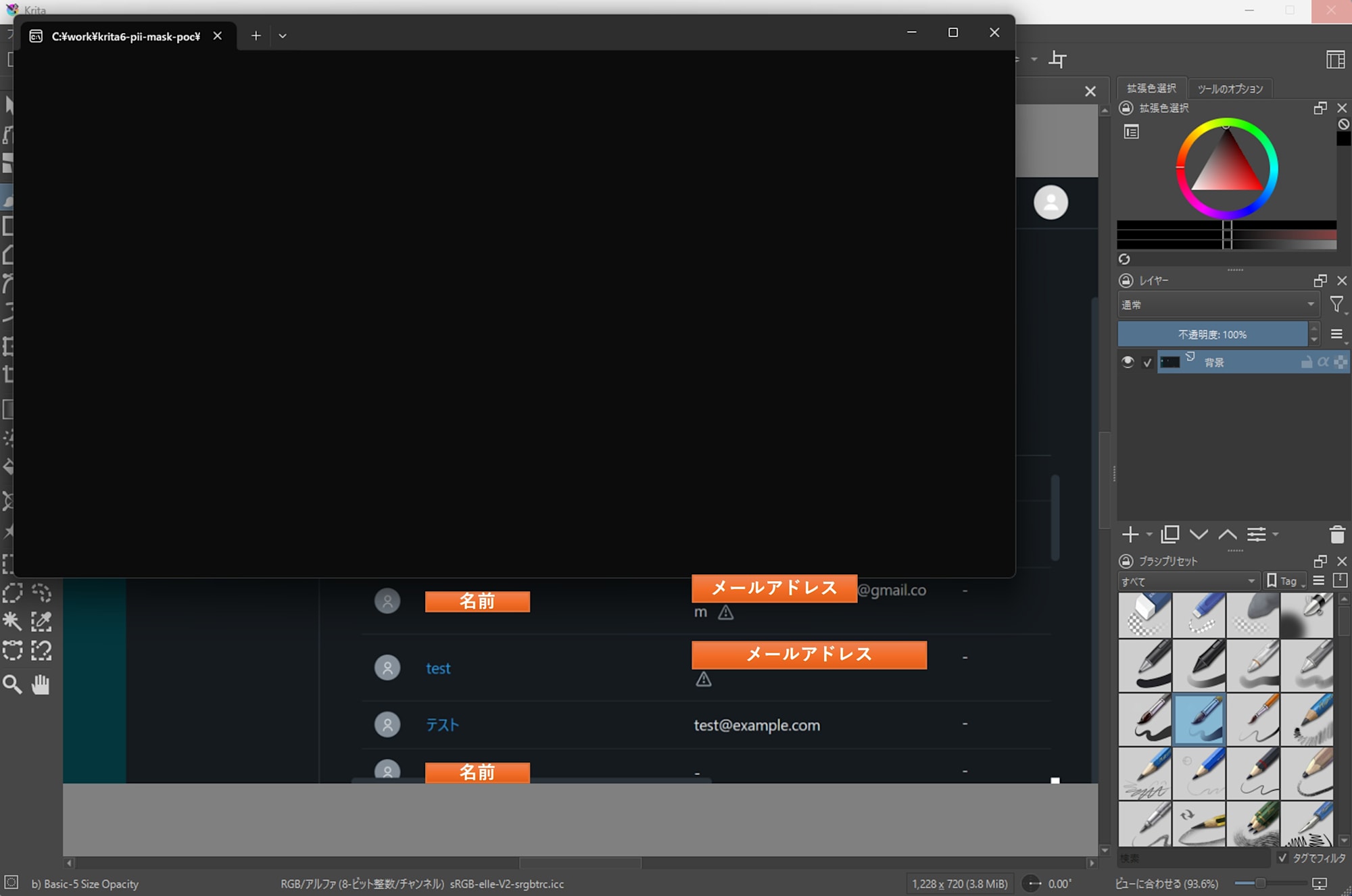Screen dimensions: 1352x896
Task: Click the layer filter funnel icon
Action: tap(1336, 305)
